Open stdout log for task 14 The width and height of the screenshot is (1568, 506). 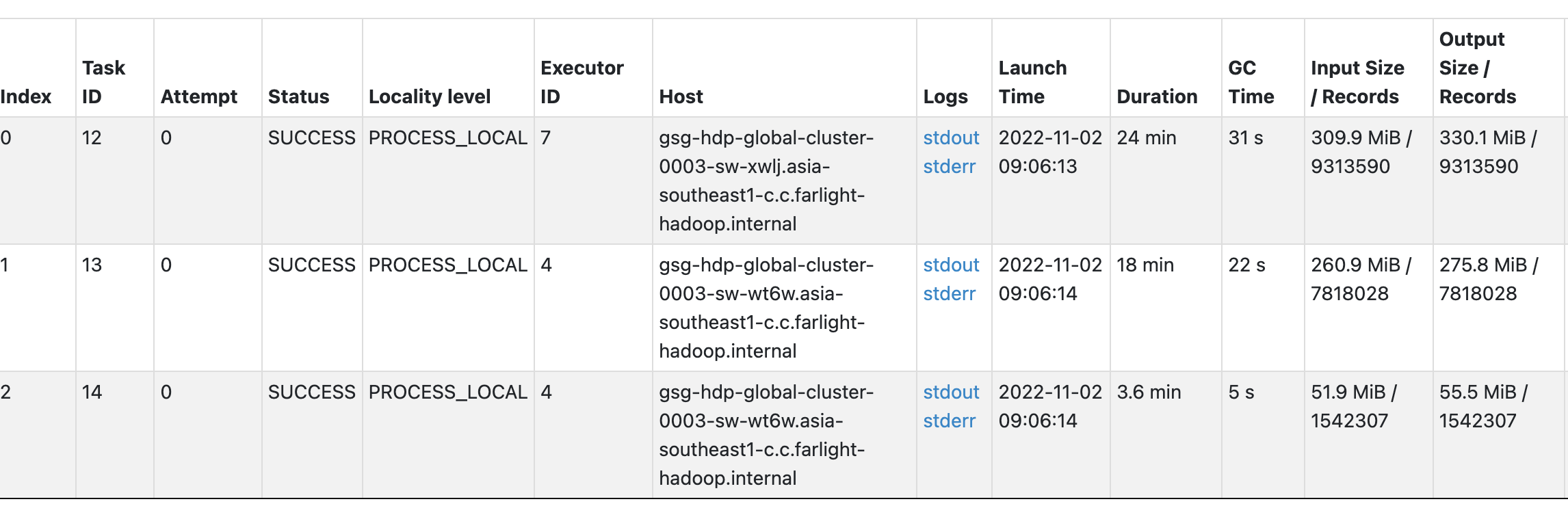click(x=950, y=392)
